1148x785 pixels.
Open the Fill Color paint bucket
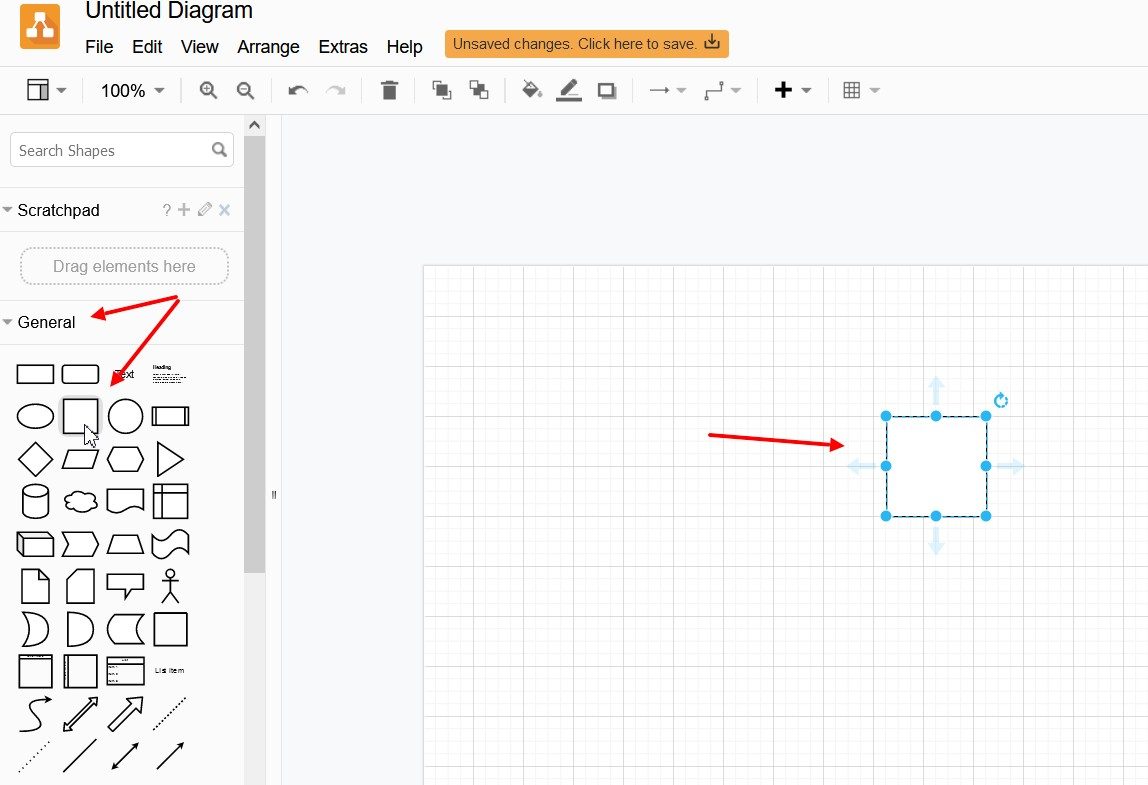[532, 90]
